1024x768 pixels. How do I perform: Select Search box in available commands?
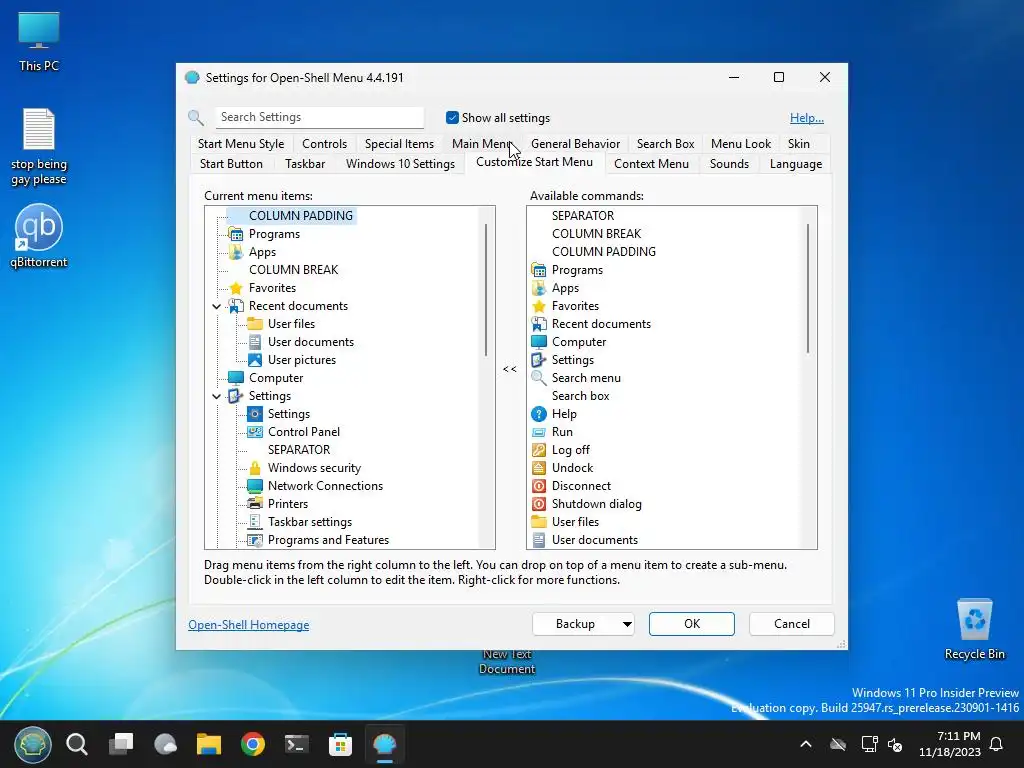coord(581,396)
